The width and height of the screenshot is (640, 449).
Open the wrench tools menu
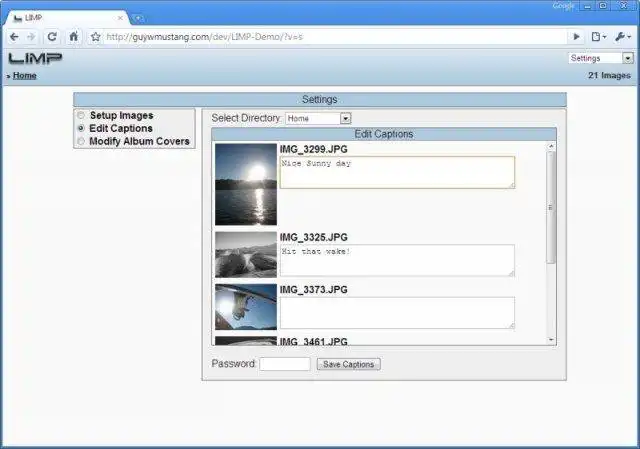coord(623,37)
